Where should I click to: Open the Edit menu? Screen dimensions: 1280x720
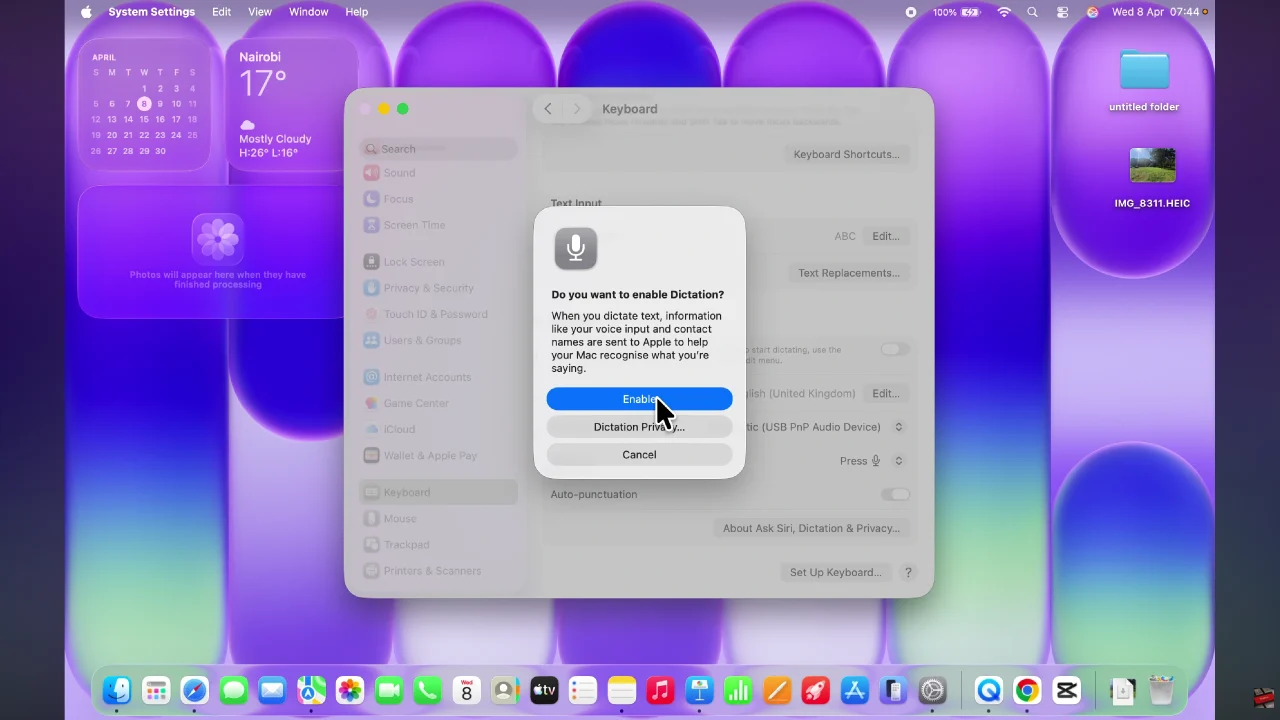coord(221,12)
